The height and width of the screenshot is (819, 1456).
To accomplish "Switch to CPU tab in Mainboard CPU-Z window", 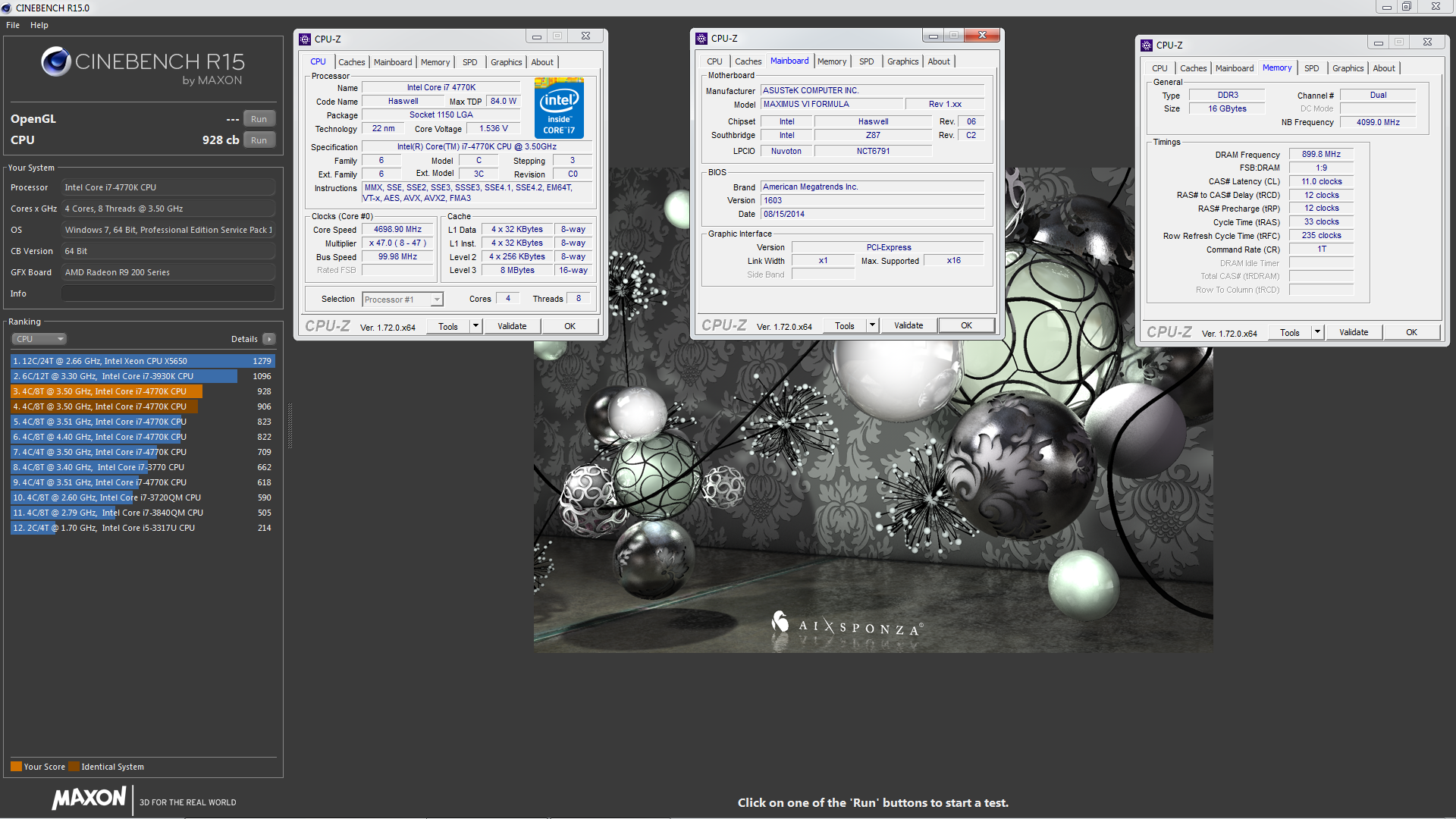I will [714, 61].
